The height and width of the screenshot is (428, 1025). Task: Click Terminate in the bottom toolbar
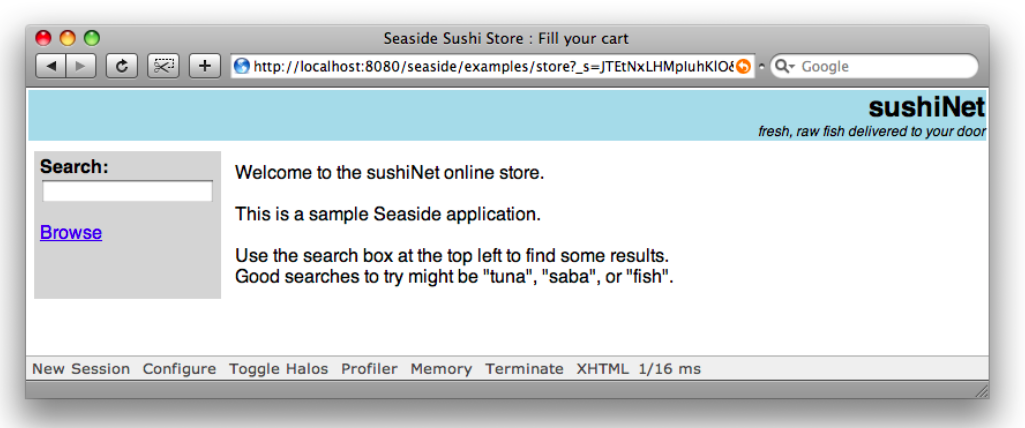(524, 369)
